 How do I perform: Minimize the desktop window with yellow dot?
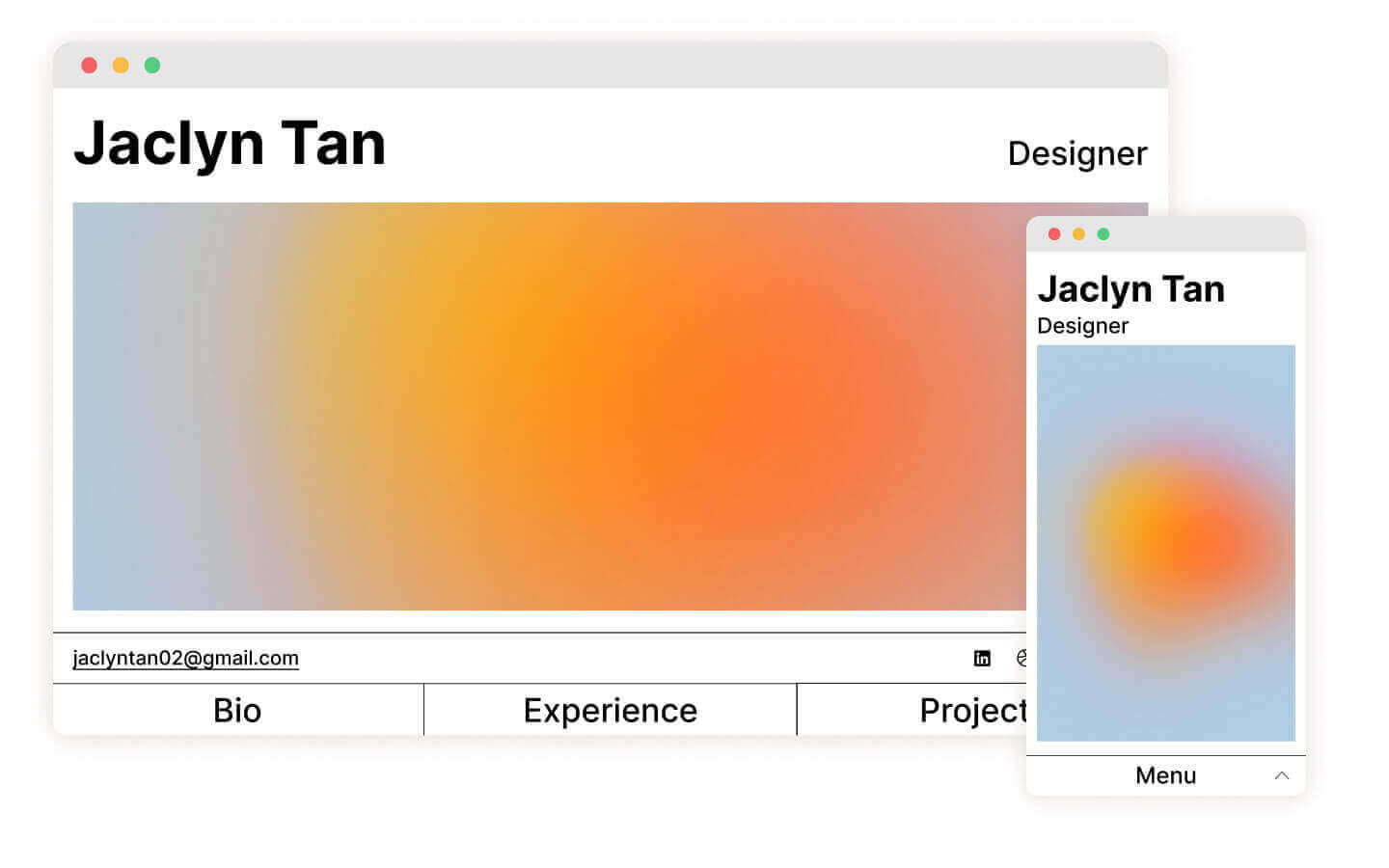[121, 66]
